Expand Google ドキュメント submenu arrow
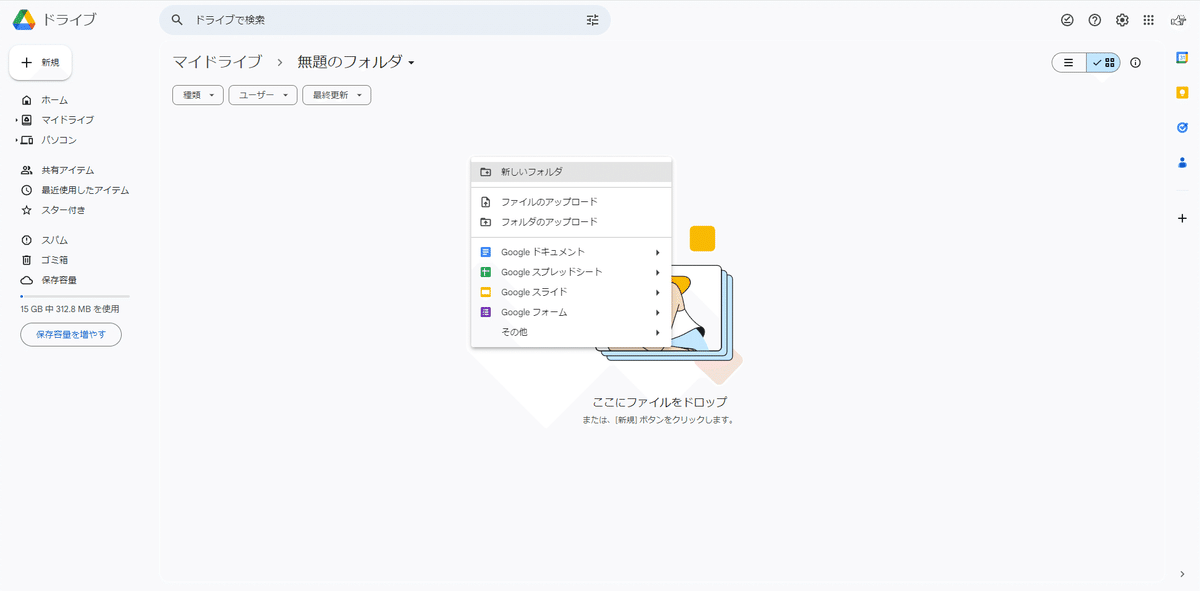This screenshot has height=591, width=1200. tap(658, 252)
